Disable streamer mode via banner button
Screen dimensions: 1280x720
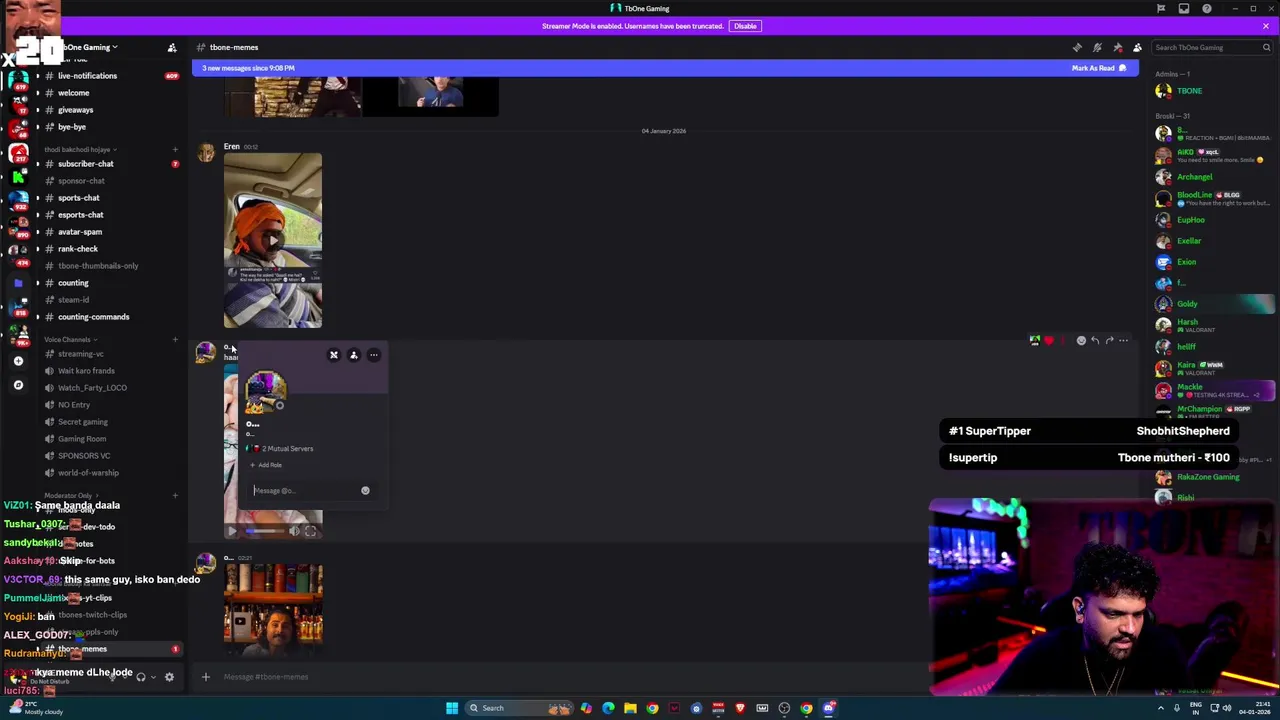[745, 26]
